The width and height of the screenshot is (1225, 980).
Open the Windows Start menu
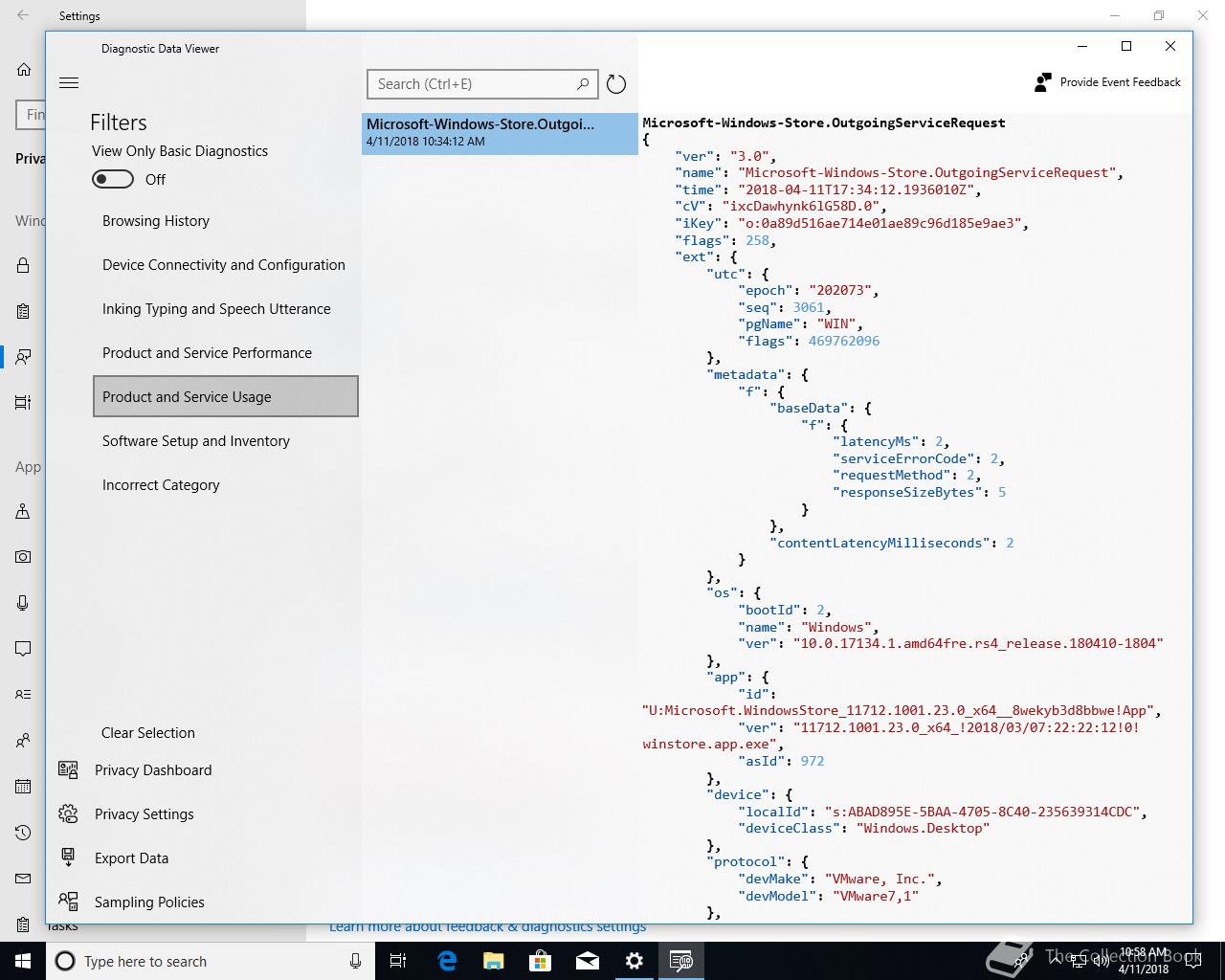22,961
